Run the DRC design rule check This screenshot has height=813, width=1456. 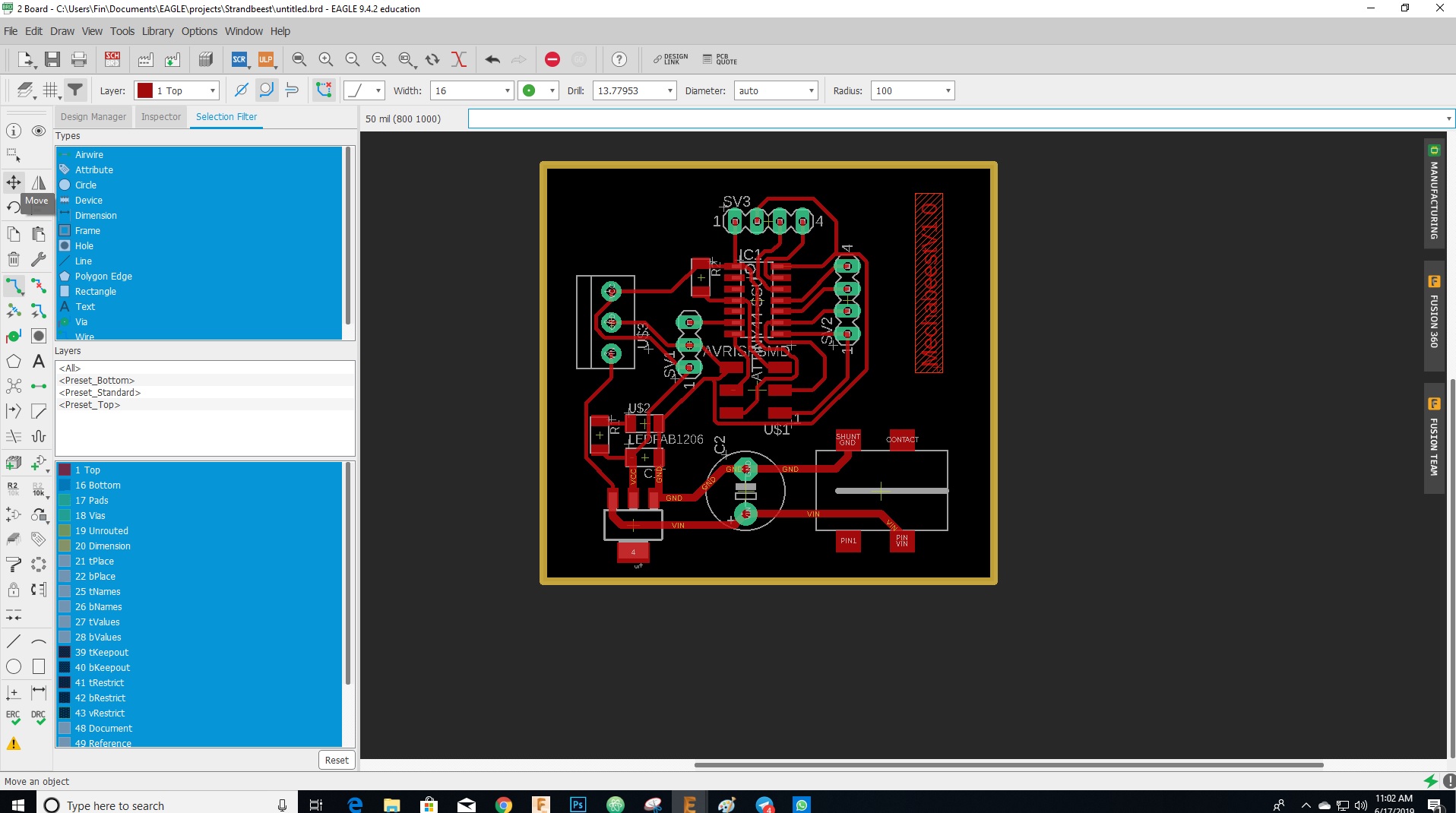pyautogui.click(x=38, y=717)
